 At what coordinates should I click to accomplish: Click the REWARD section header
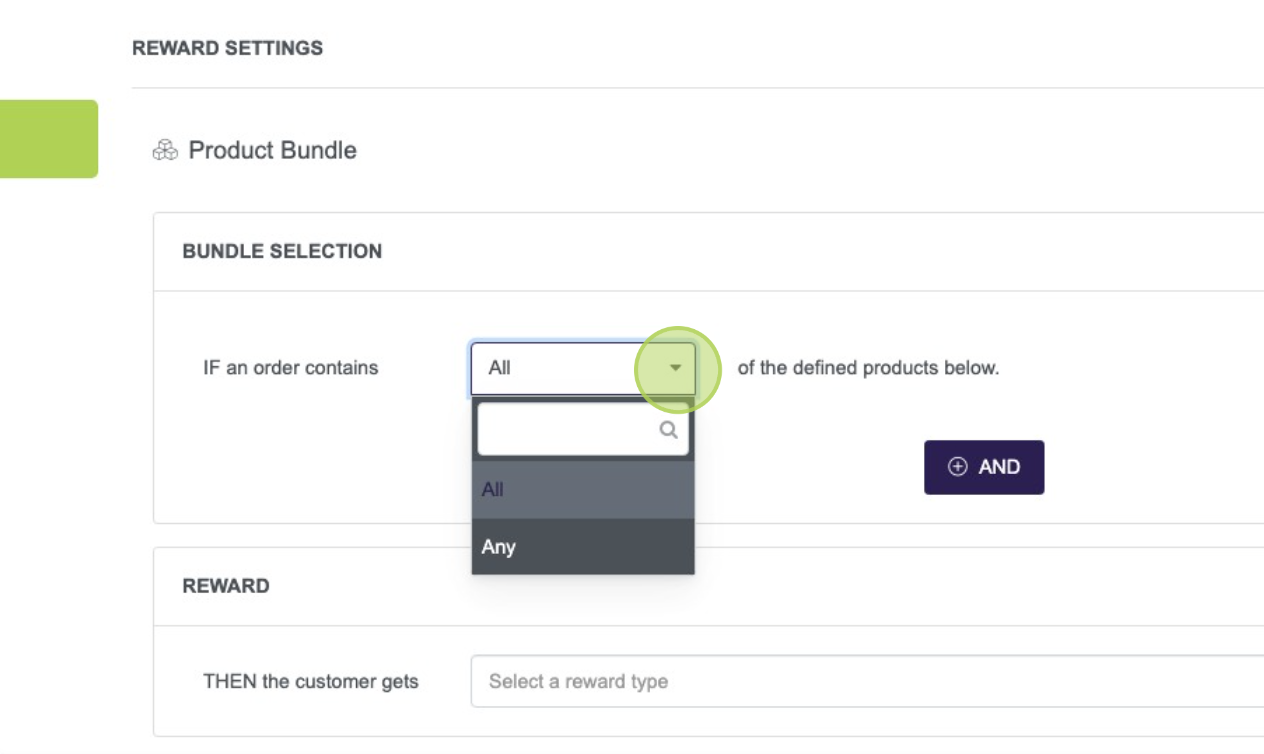[226, 586]
